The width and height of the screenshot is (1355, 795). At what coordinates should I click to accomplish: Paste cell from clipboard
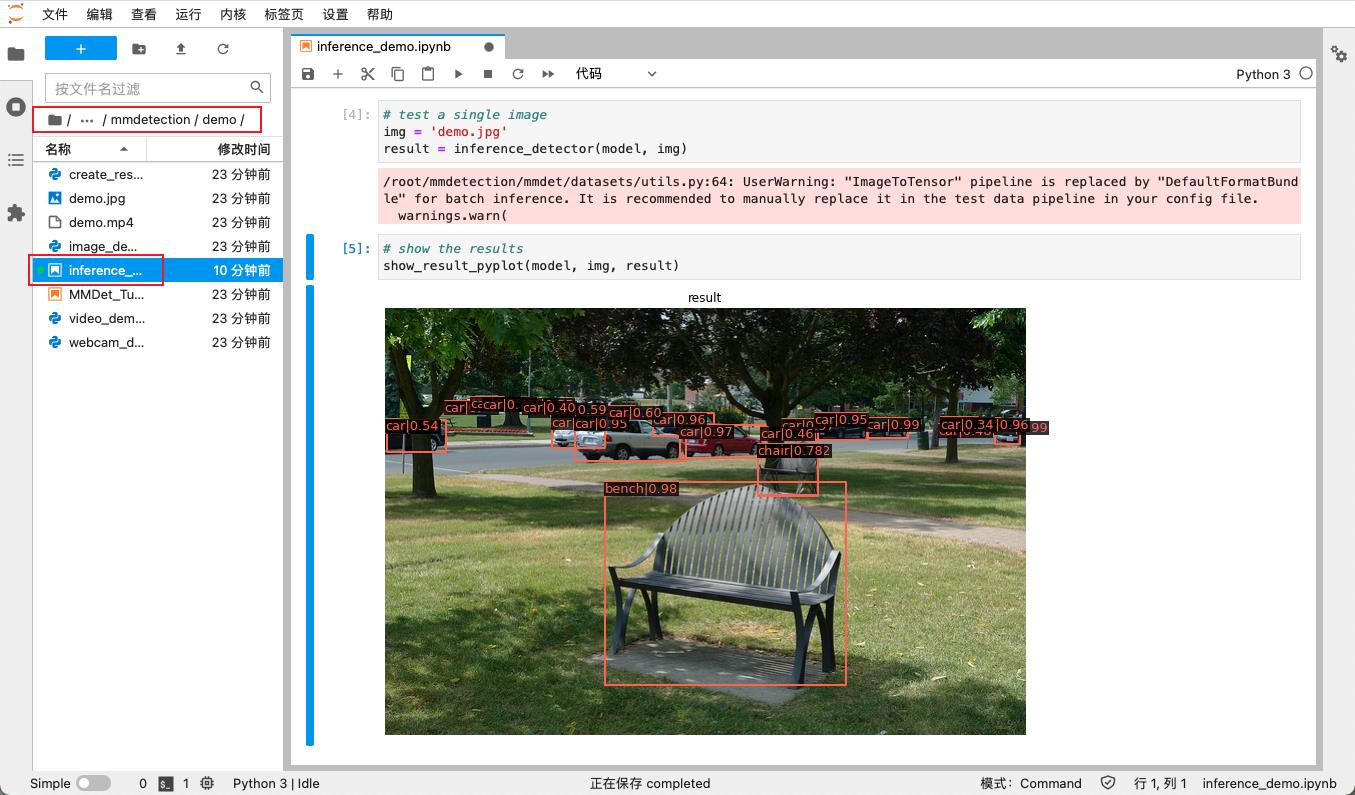(x=428, y=74)
